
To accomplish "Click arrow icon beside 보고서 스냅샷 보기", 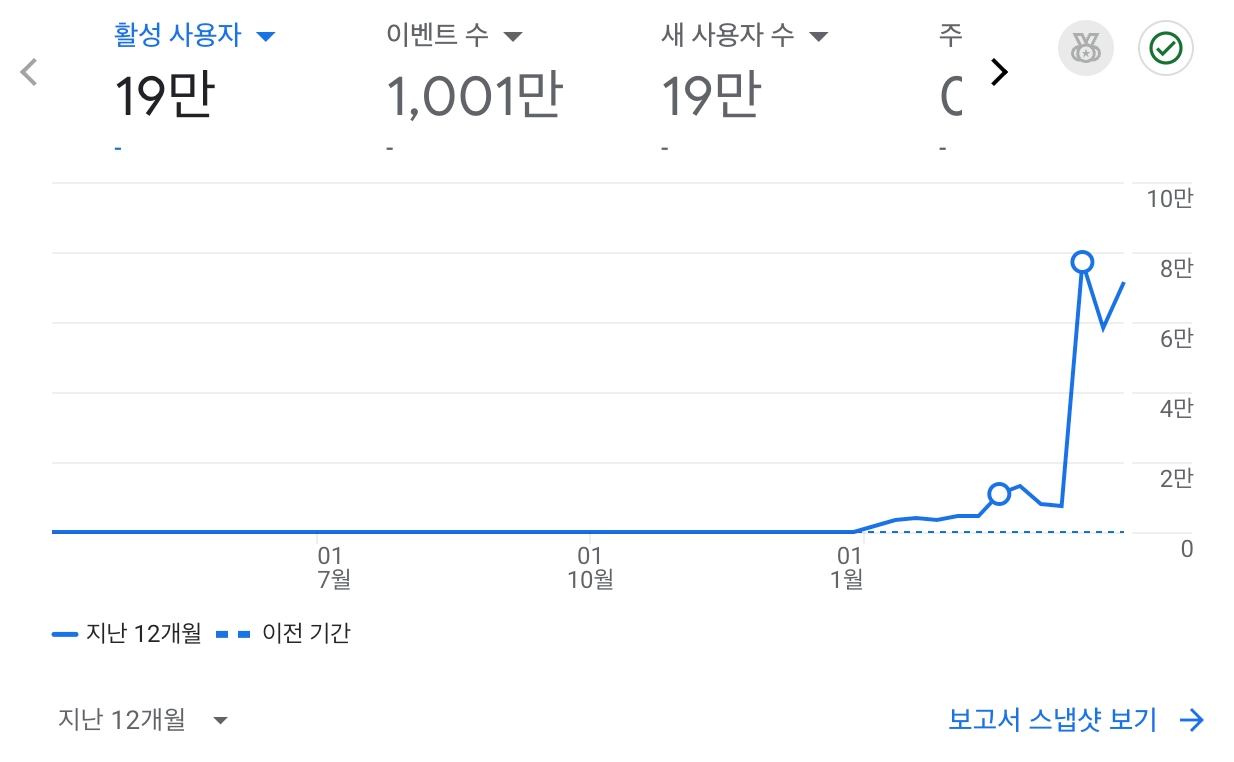I will click(1191, 720).
